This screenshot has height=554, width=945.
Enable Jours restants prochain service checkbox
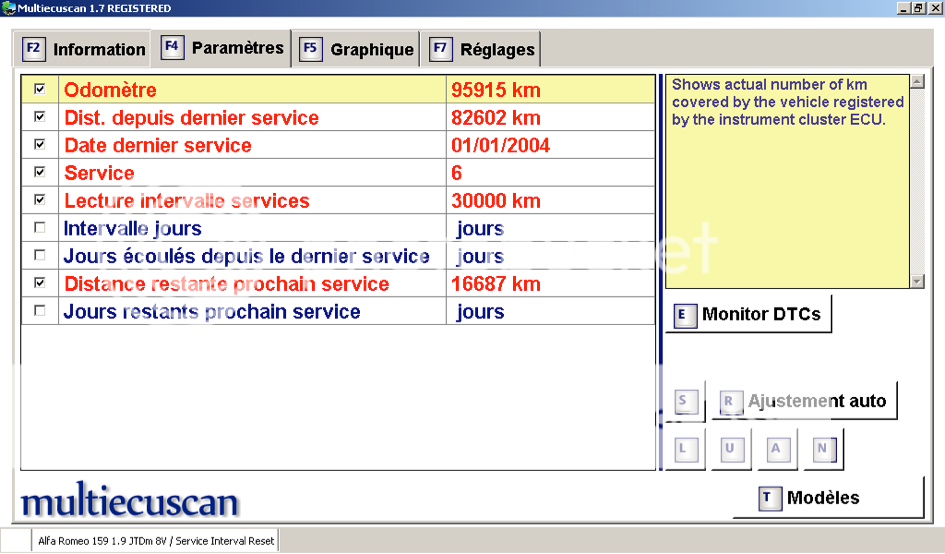40,310
